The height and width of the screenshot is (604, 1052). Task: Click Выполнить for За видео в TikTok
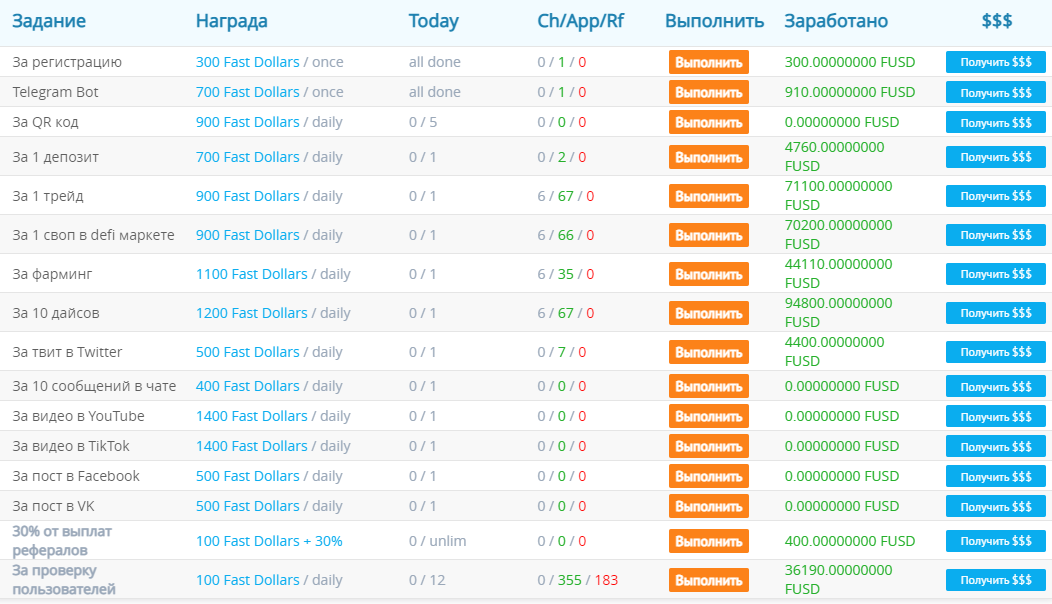[x=708, y=446]
